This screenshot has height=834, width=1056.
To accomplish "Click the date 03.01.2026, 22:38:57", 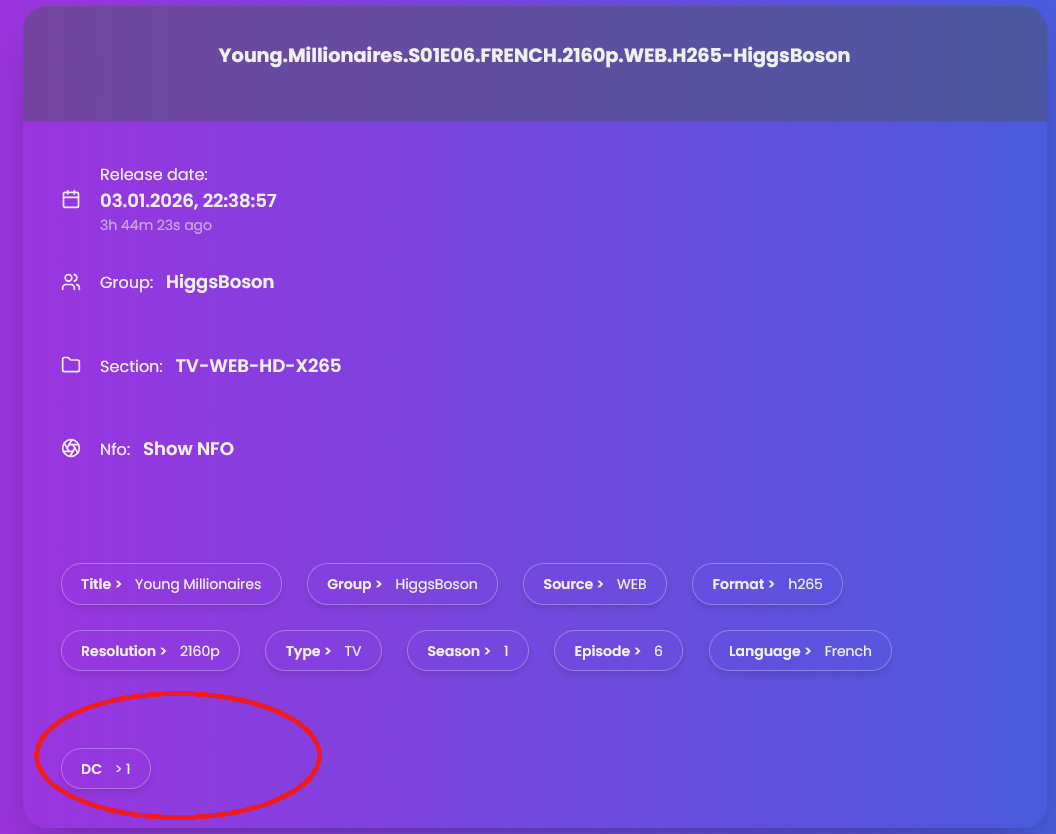I will click(189, 201).
